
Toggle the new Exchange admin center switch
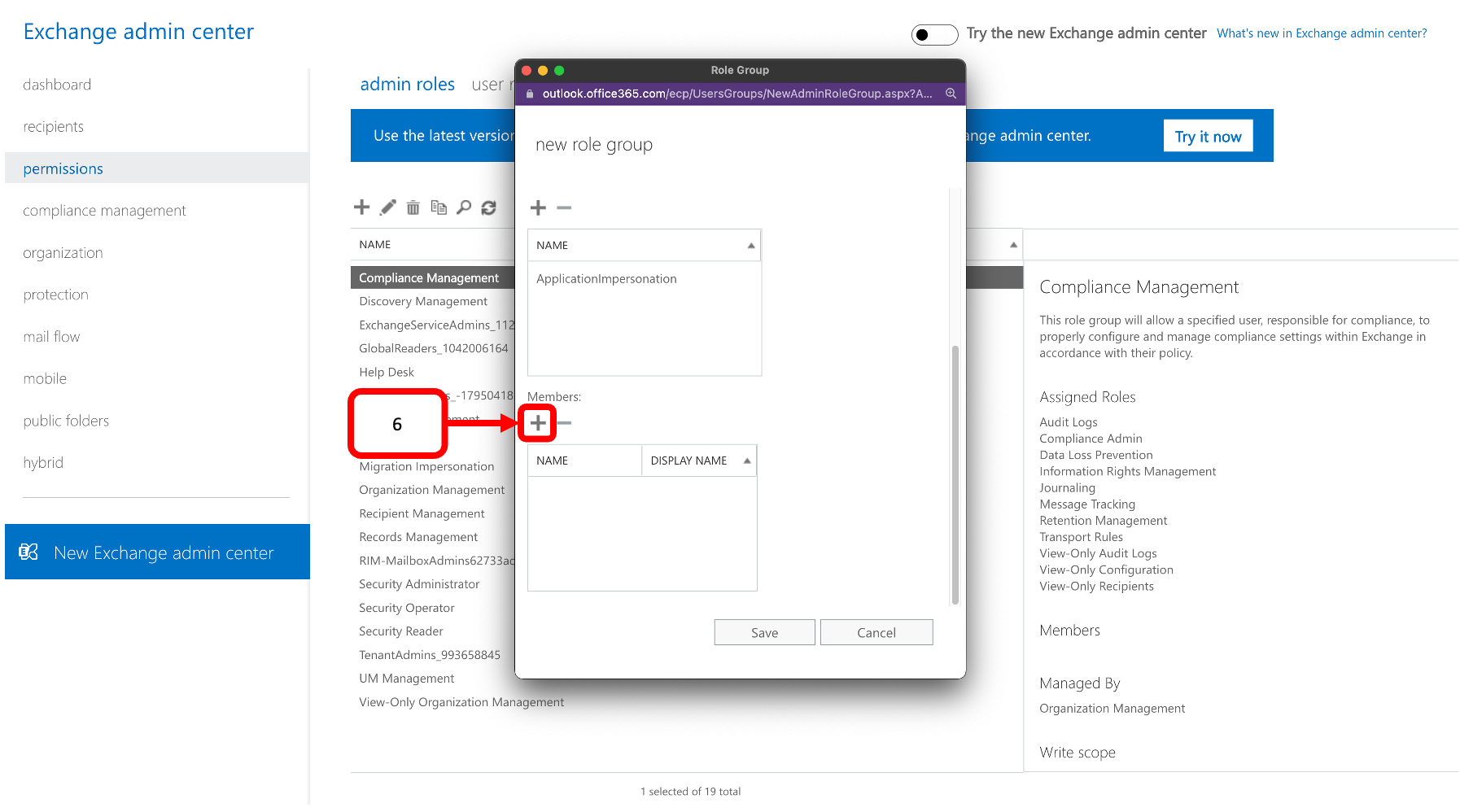point(933,34)
